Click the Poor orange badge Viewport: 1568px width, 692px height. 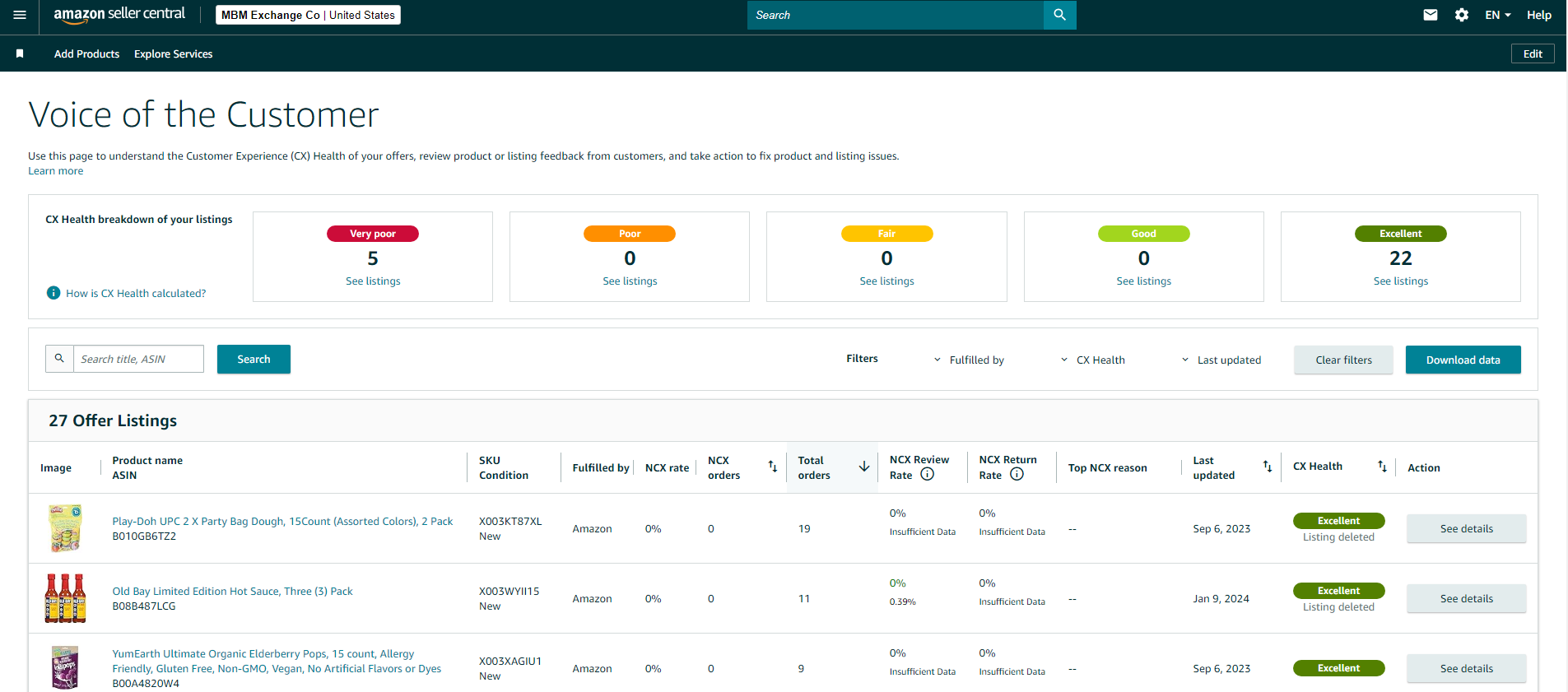pos(630,234)
